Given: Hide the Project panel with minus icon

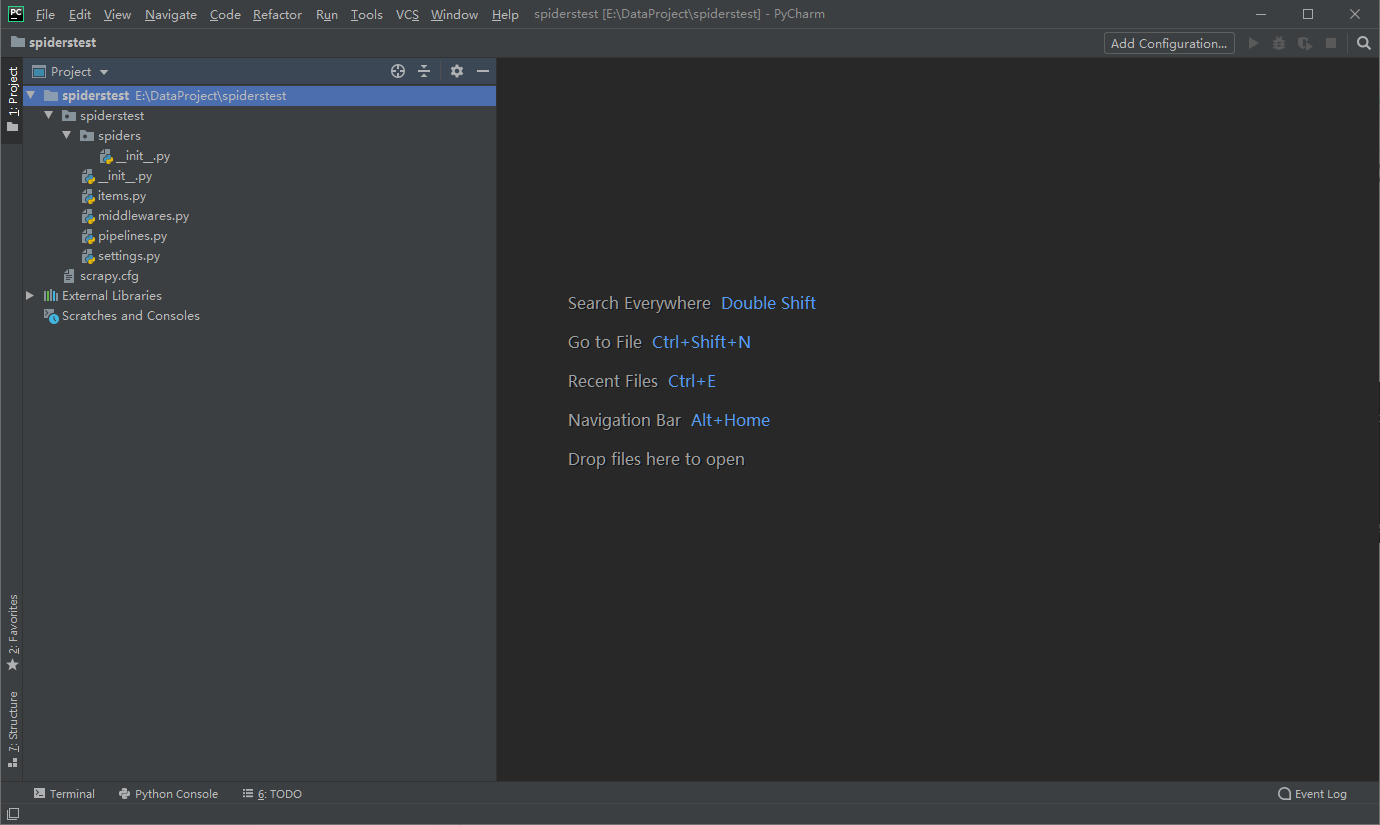Looking at the screenshot, I should tap(483, 71).
